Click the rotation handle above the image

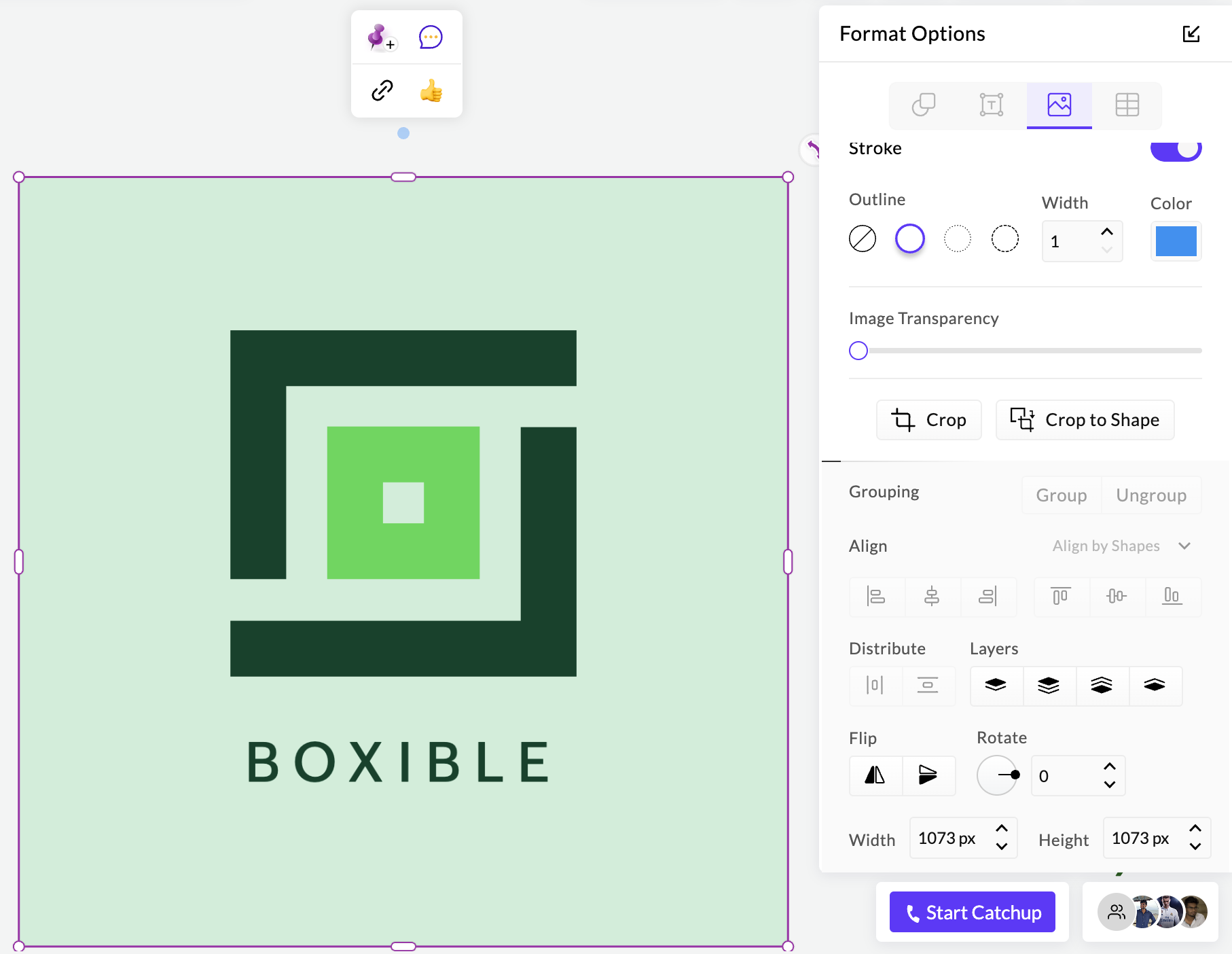tap(403, 133)
